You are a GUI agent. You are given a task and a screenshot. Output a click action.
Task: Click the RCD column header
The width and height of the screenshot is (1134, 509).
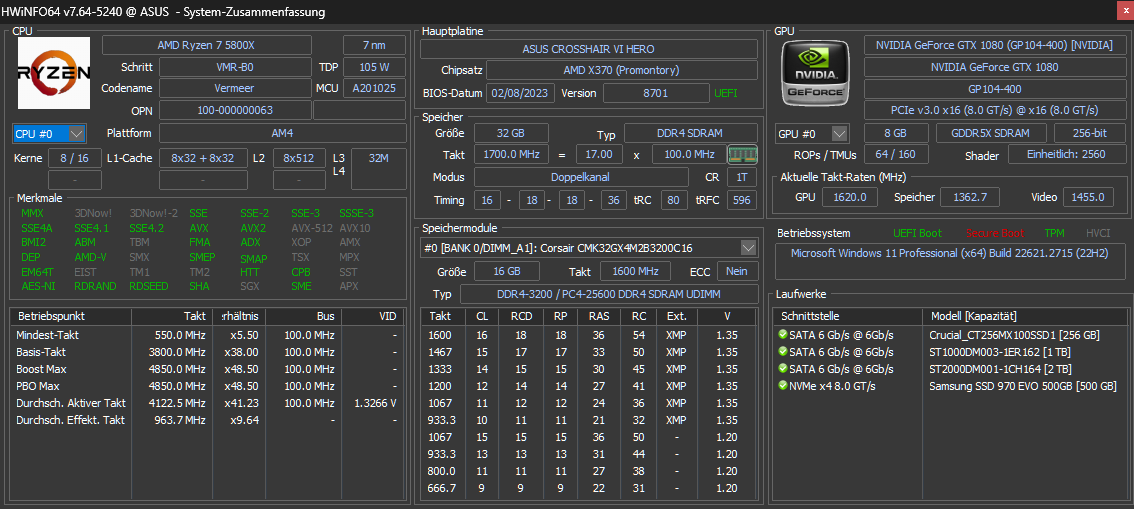click(x=521, y=317)
